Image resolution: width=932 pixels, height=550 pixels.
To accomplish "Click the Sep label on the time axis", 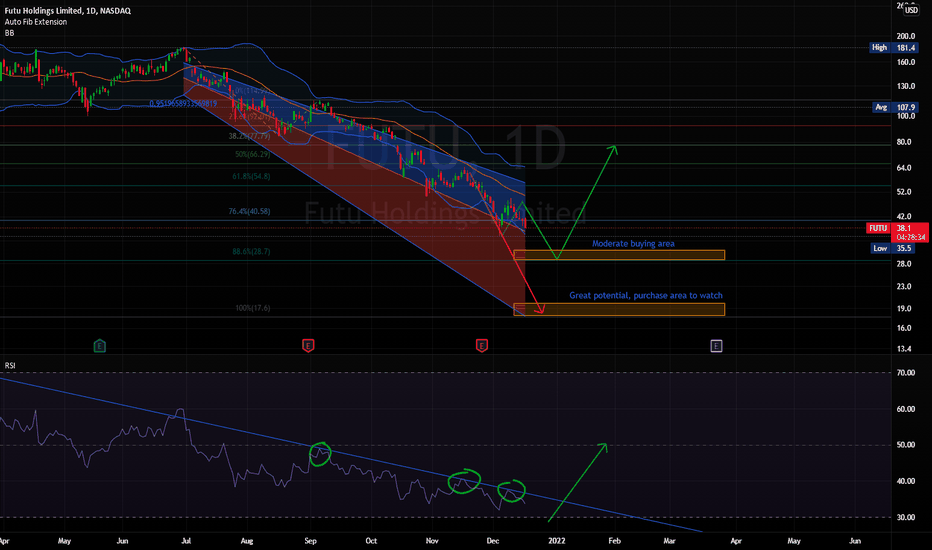I will pyautogui.click(x=310, y=541).
